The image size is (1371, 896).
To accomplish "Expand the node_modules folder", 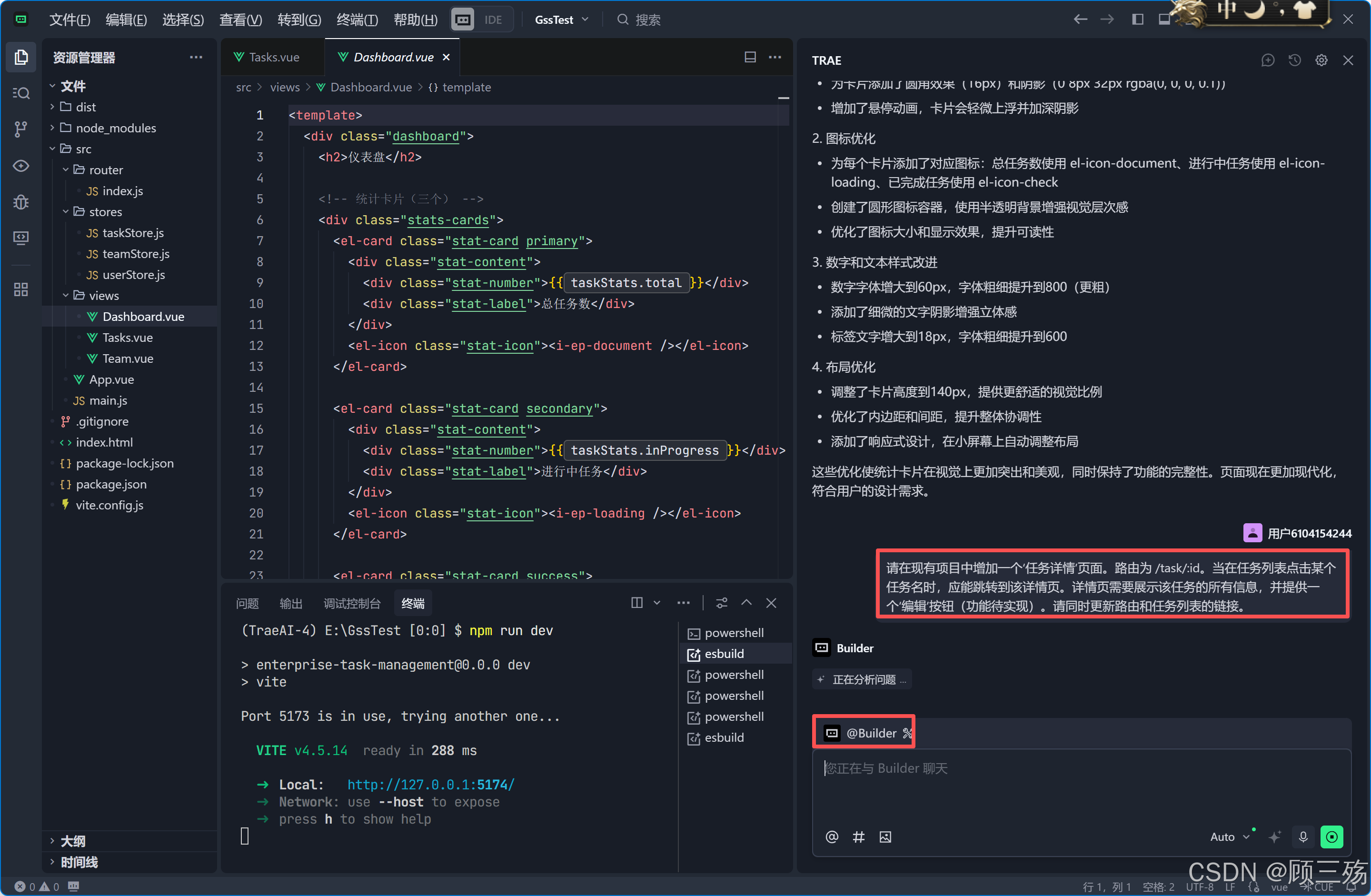I will 115,128.
